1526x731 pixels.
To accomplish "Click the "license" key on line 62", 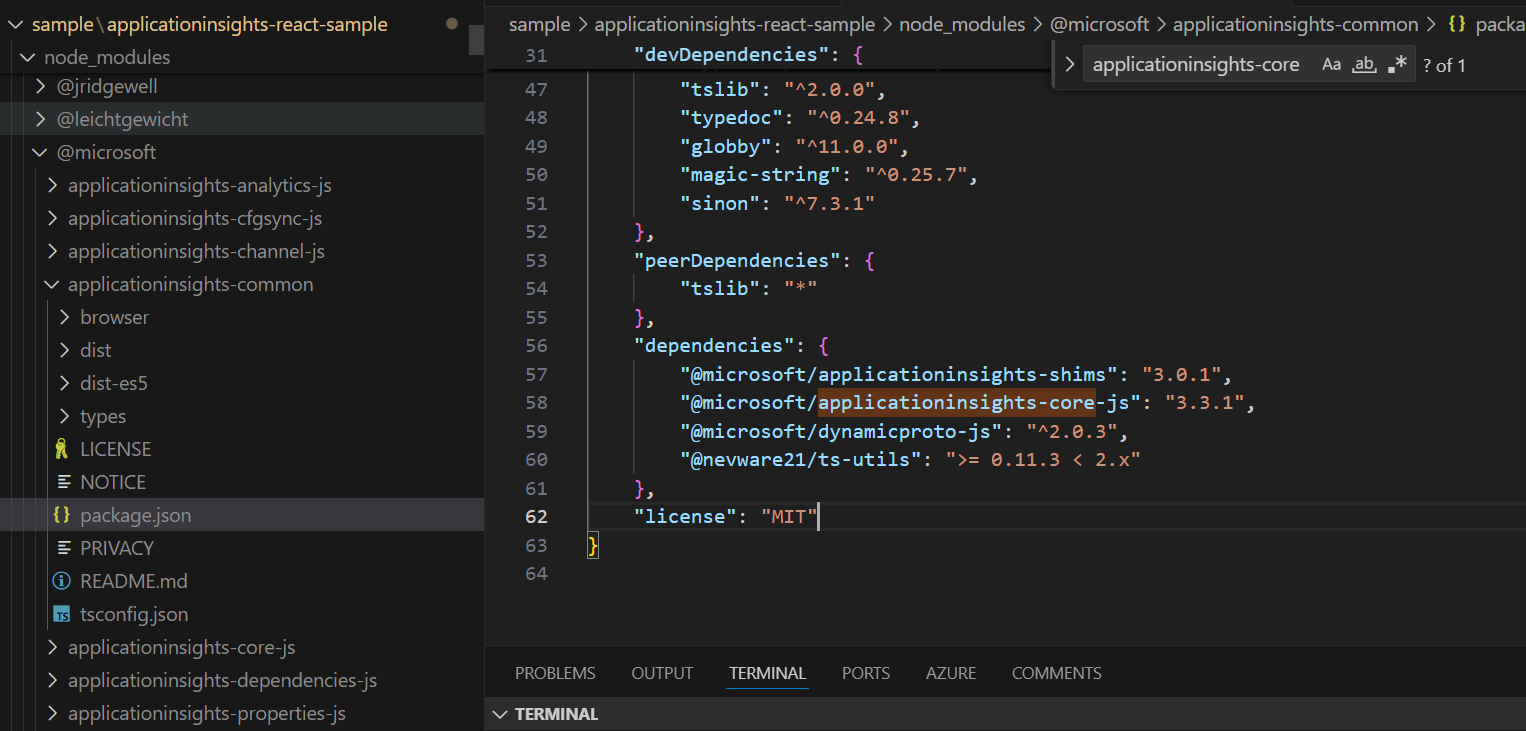I will click(x=684, y=517).
